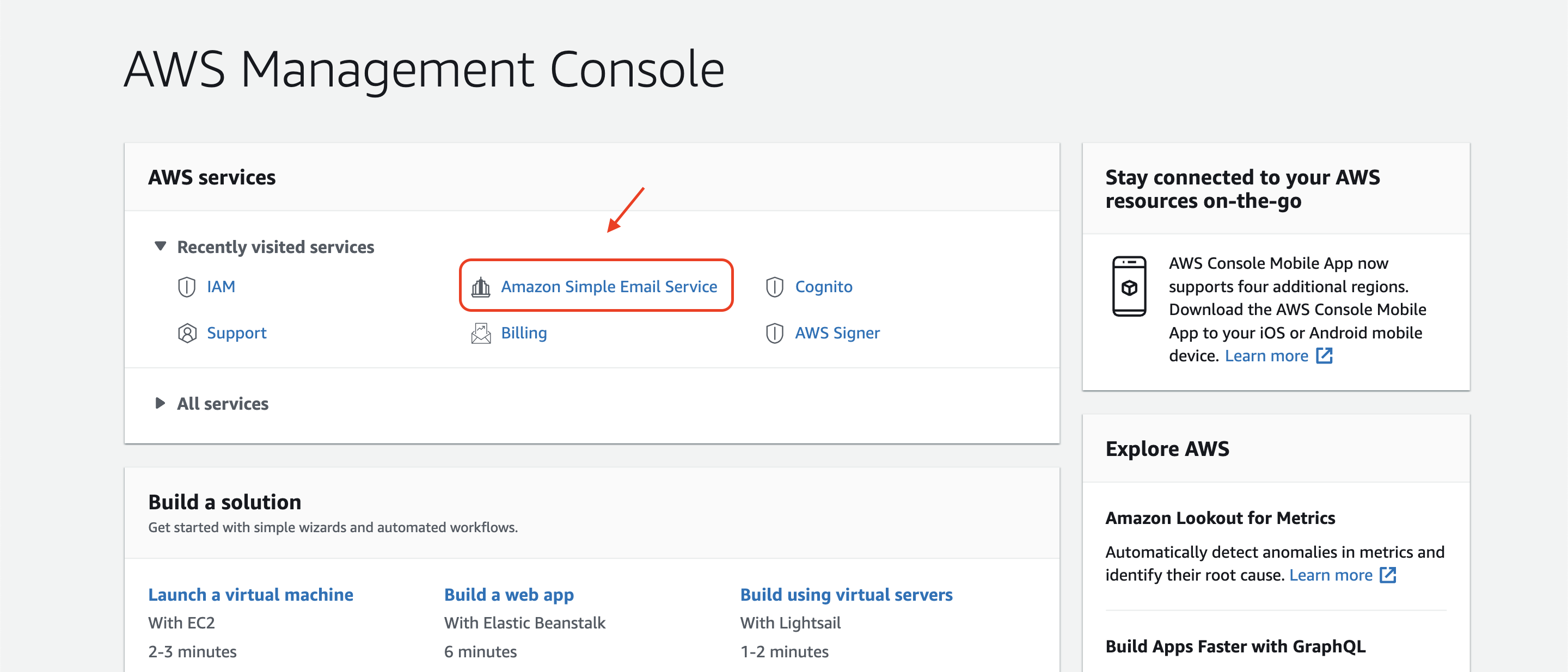Click the 1-2 minutes text
1568x672 pixels.
(x=784, y=651)
